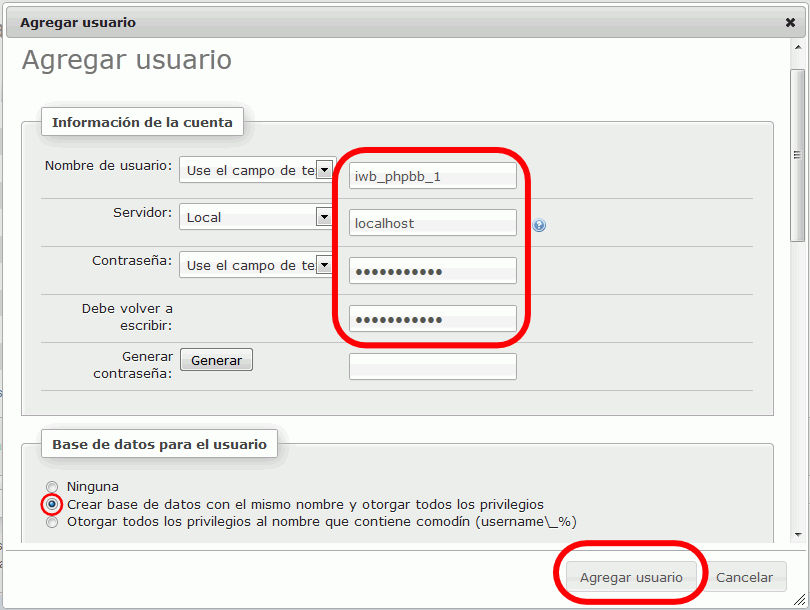Select the Ninguna radio option
Image resolution: width=810 pixels, height=610 pixels.
click(x=52, y=487)
